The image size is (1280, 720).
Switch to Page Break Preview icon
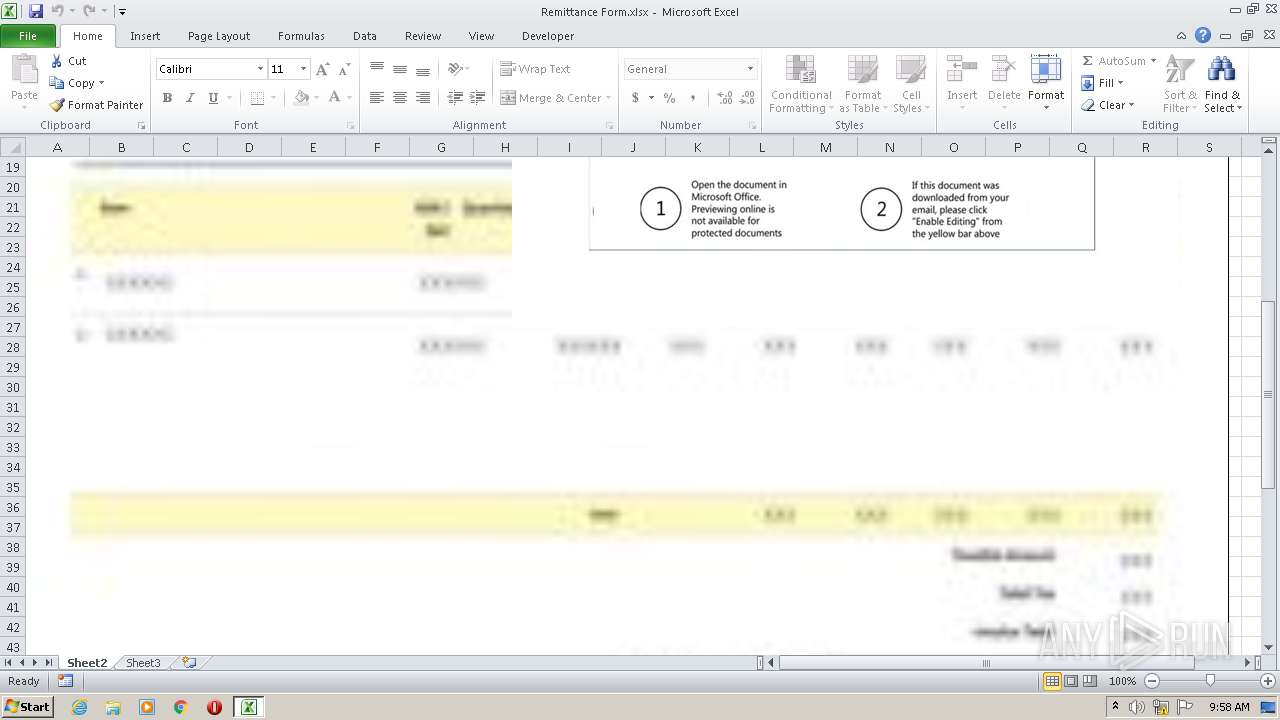pos(1090,681)
